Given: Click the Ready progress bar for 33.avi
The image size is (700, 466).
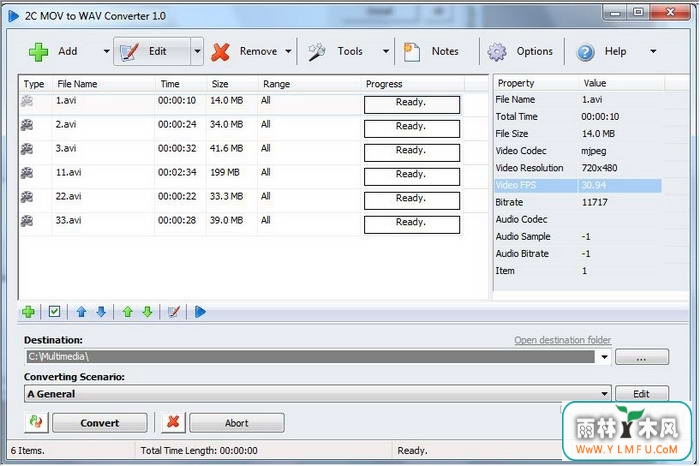Looking at the screenshot, I should [x=412, y=225].
